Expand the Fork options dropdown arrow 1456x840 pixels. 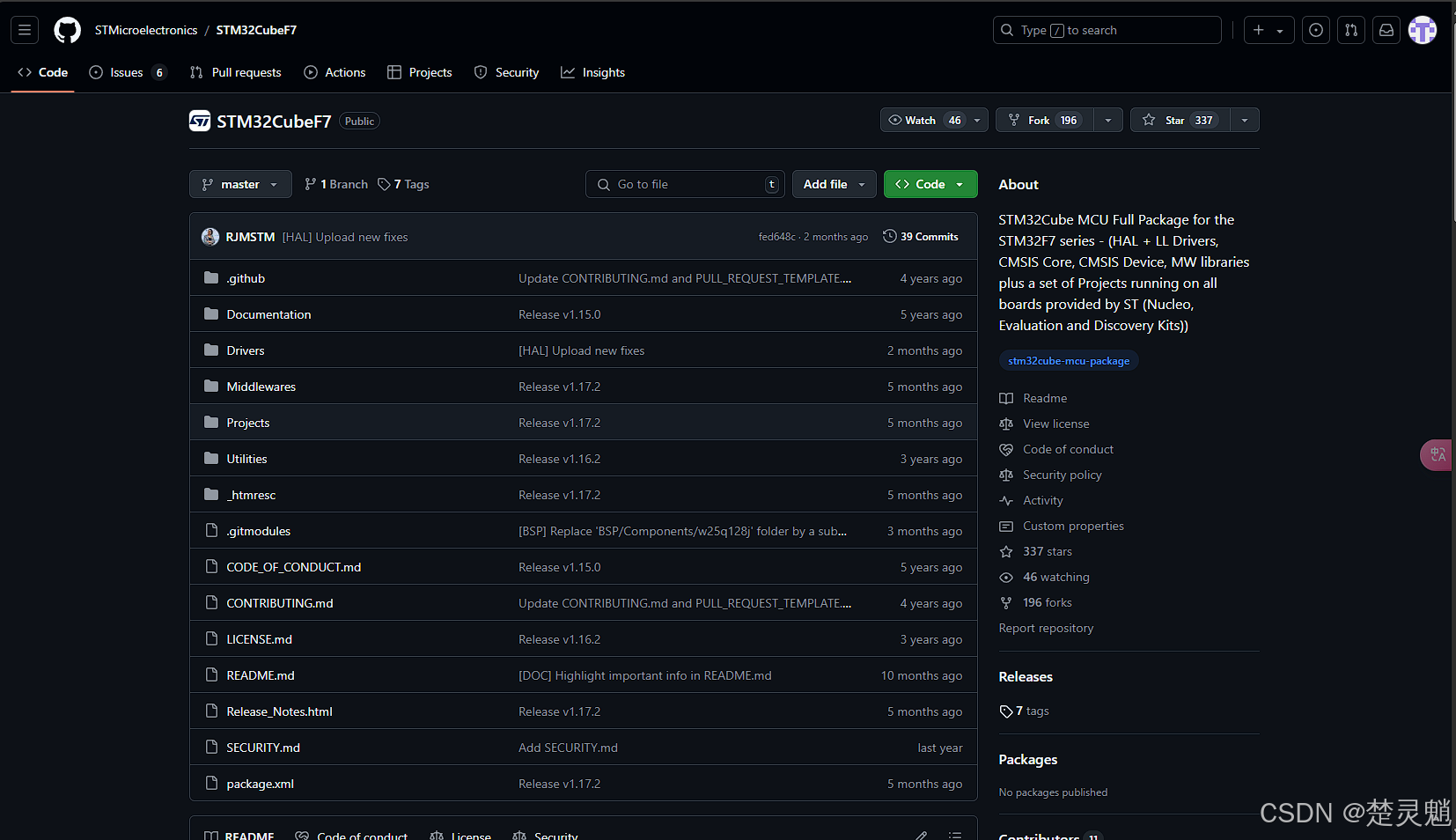pyautogui.click(x=1107, y=120)
